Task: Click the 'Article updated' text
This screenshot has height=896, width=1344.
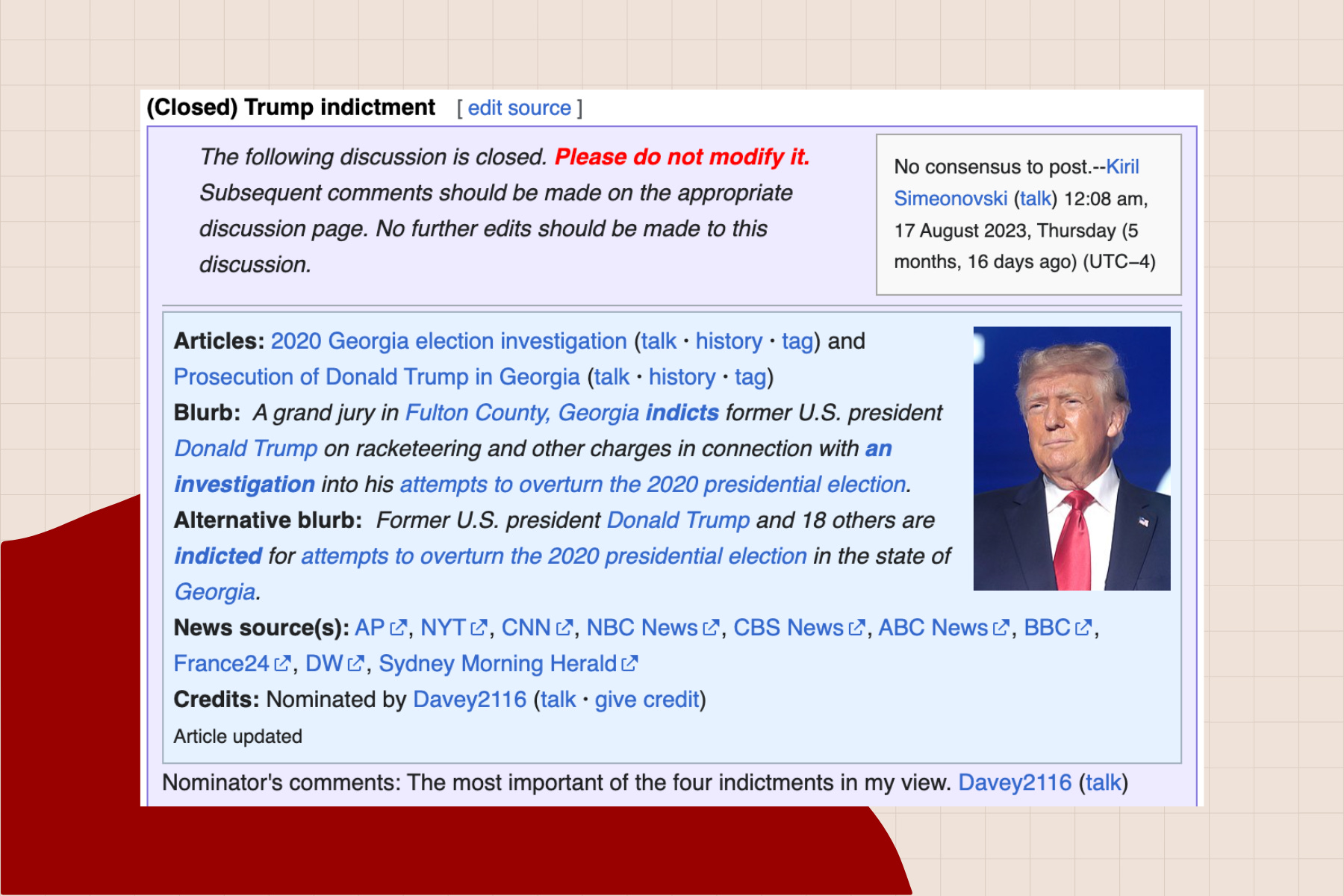Action: coord(238,736)
